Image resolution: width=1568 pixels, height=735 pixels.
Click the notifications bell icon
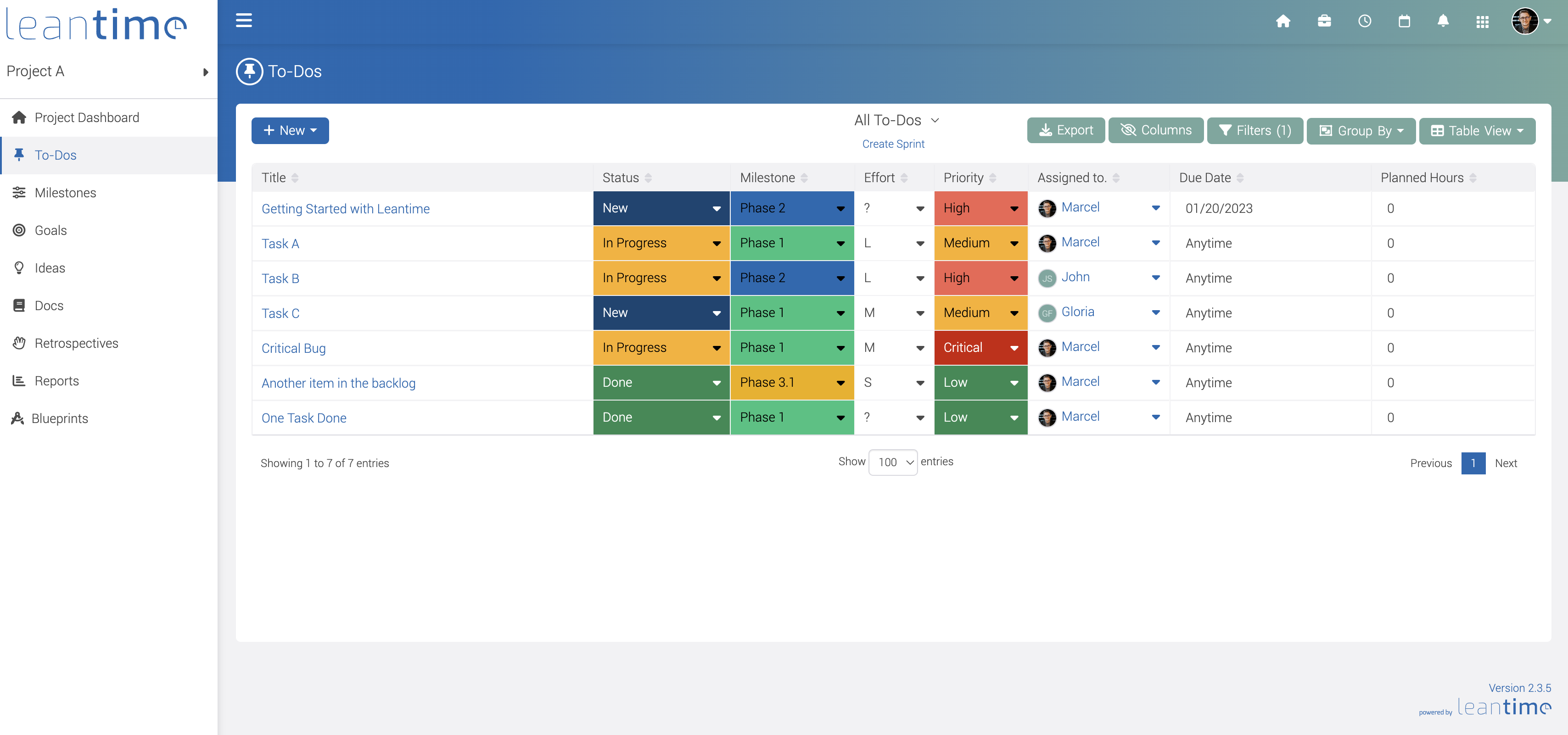[x=1443, y=21]
